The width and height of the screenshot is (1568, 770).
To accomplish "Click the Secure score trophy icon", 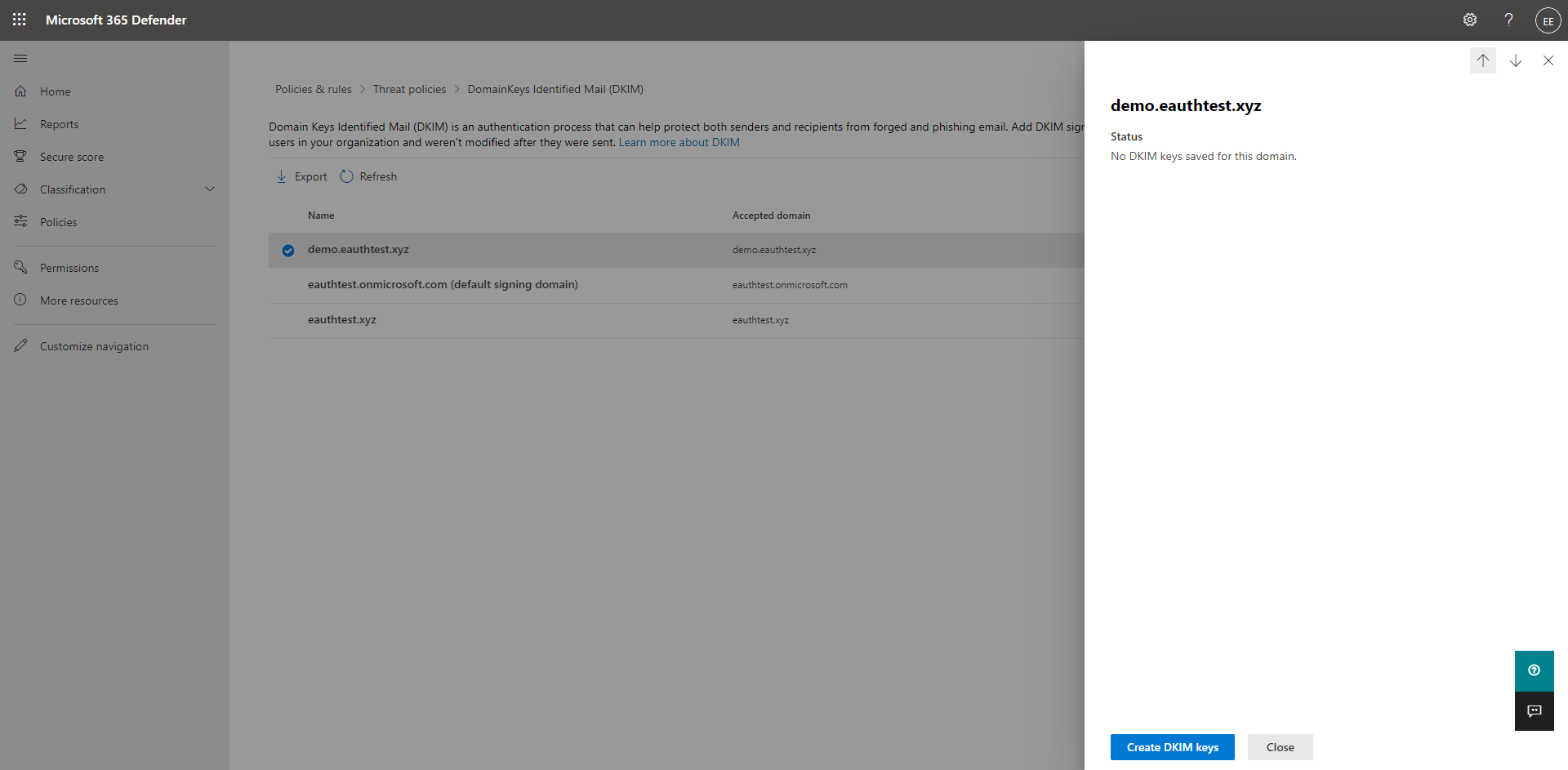I will pos(20,157).
